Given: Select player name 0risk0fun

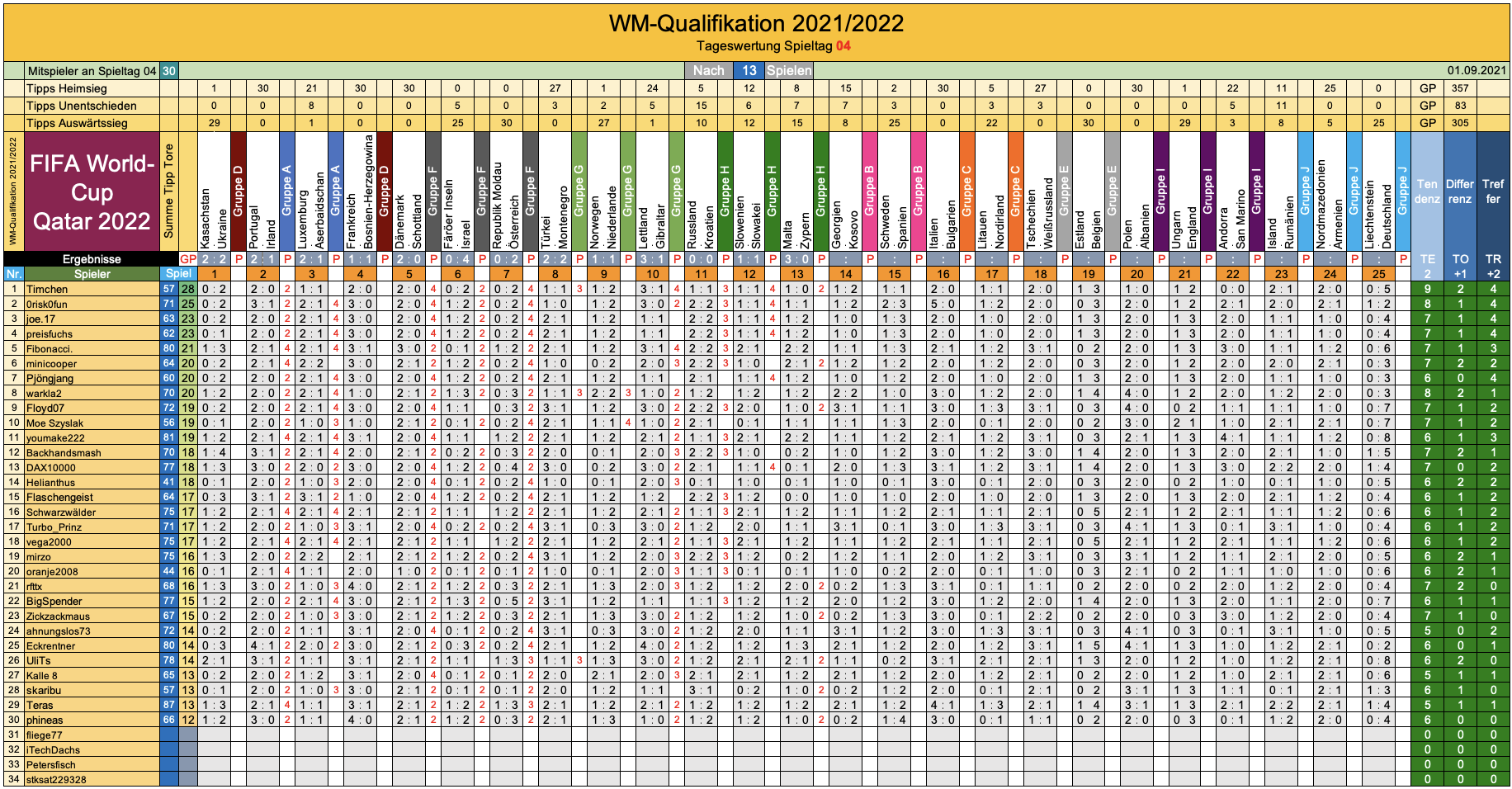Looking at the screenshot, I should (x=47, y=304).
